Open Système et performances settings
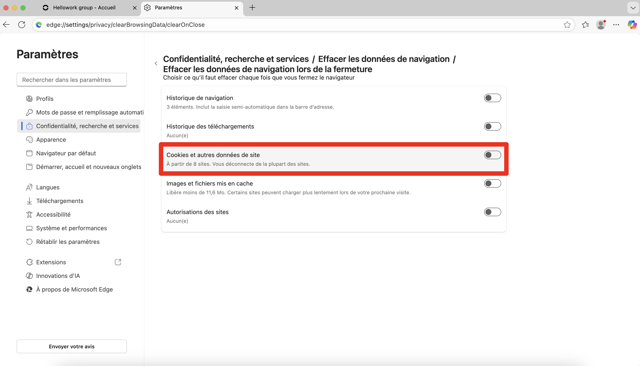This screenshot has width=640, height=366. coord(71,228)
